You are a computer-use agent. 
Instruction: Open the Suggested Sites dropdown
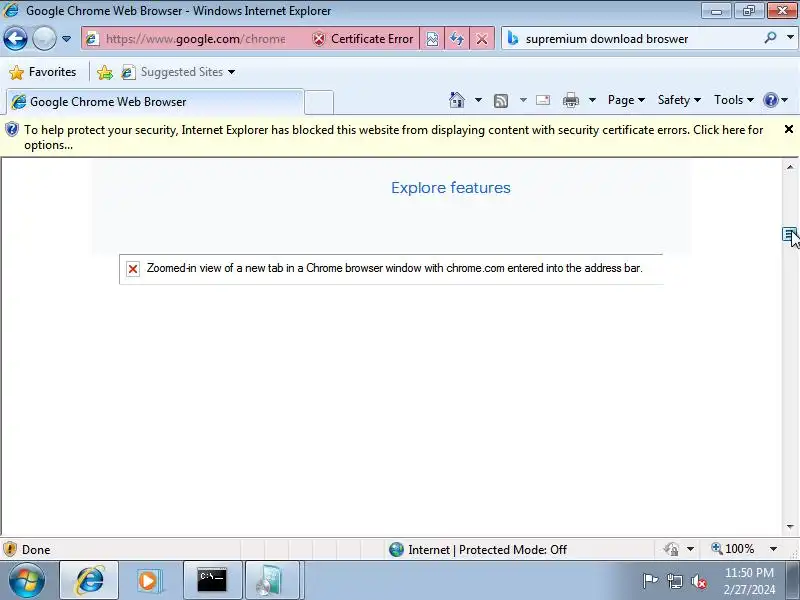click(179, 72)
